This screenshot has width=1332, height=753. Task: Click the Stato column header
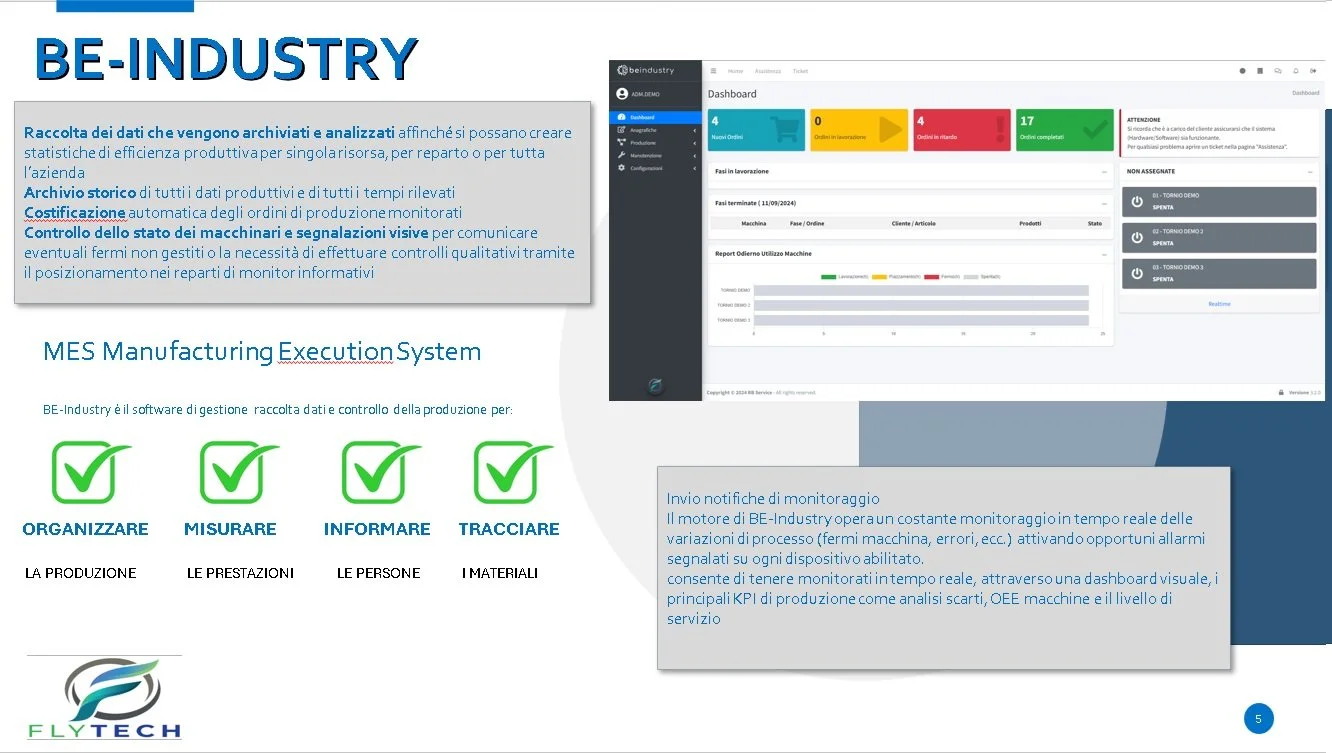point(1095,223)
